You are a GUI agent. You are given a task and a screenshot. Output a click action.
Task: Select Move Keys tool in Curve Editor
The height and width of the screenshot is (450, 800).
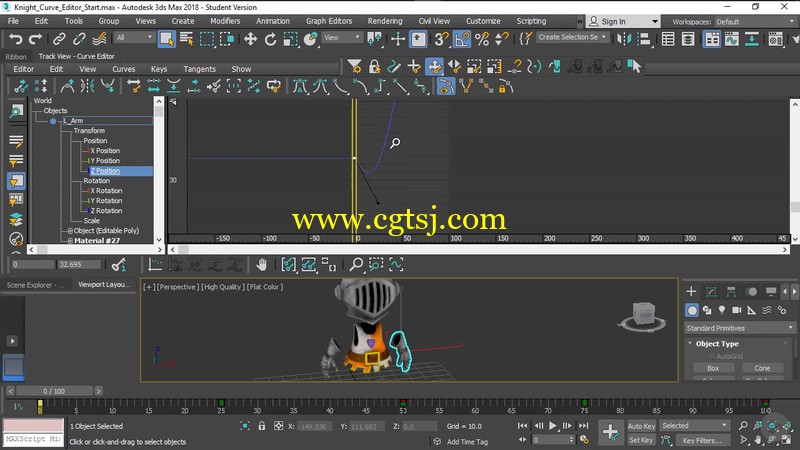pos(434,66)
